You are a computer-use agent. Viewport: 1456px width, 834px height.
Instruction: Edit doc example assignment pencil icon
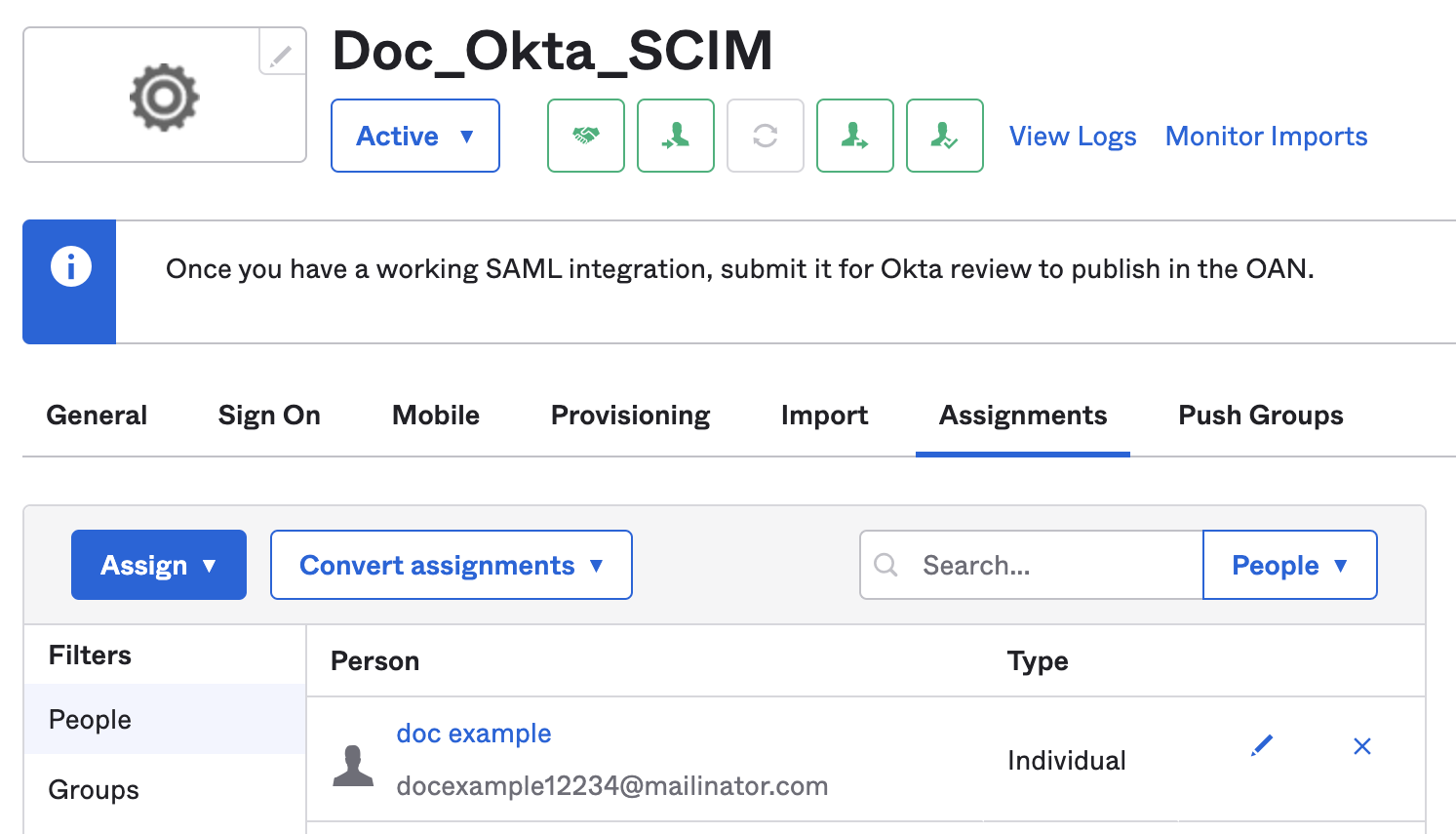coord(1262,746)
